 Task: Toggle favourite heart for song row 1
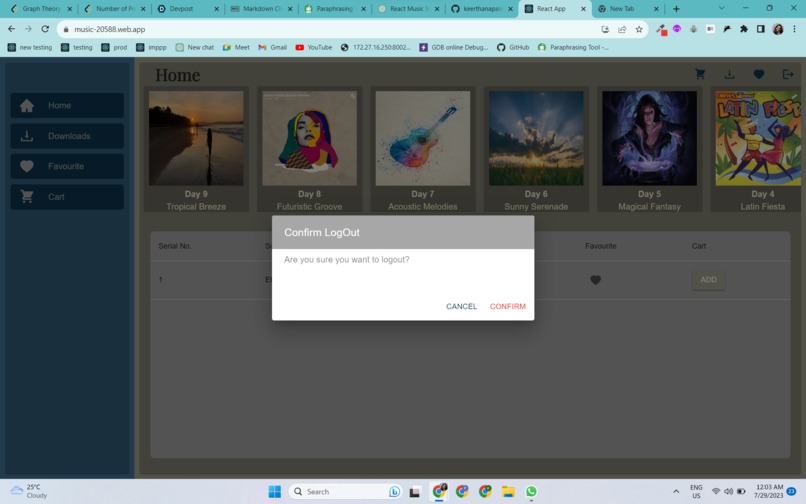(x=595, y=280)
